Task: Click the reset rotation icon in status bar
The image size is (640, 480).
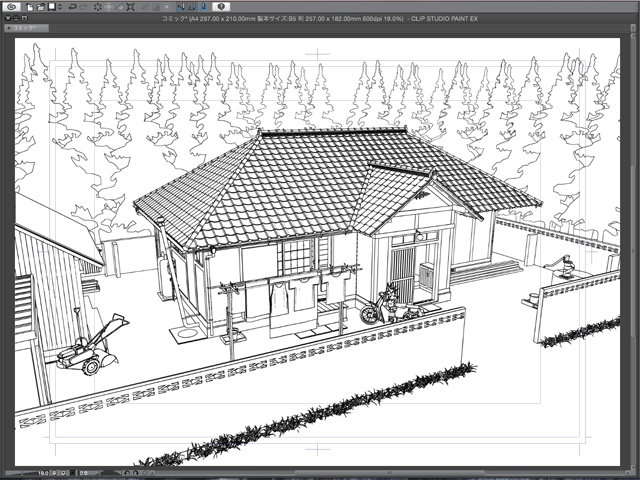Action: [144, 473]
